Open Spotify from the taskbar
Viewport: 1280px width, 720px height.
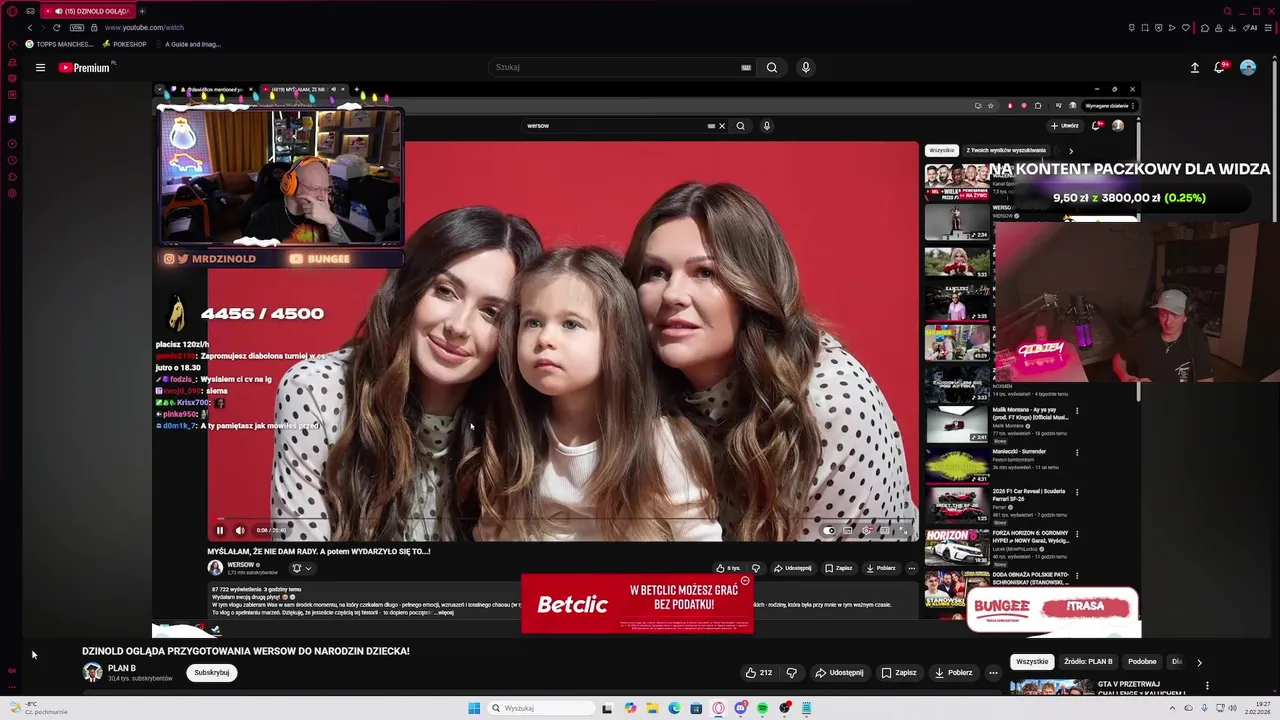[762, 708]
